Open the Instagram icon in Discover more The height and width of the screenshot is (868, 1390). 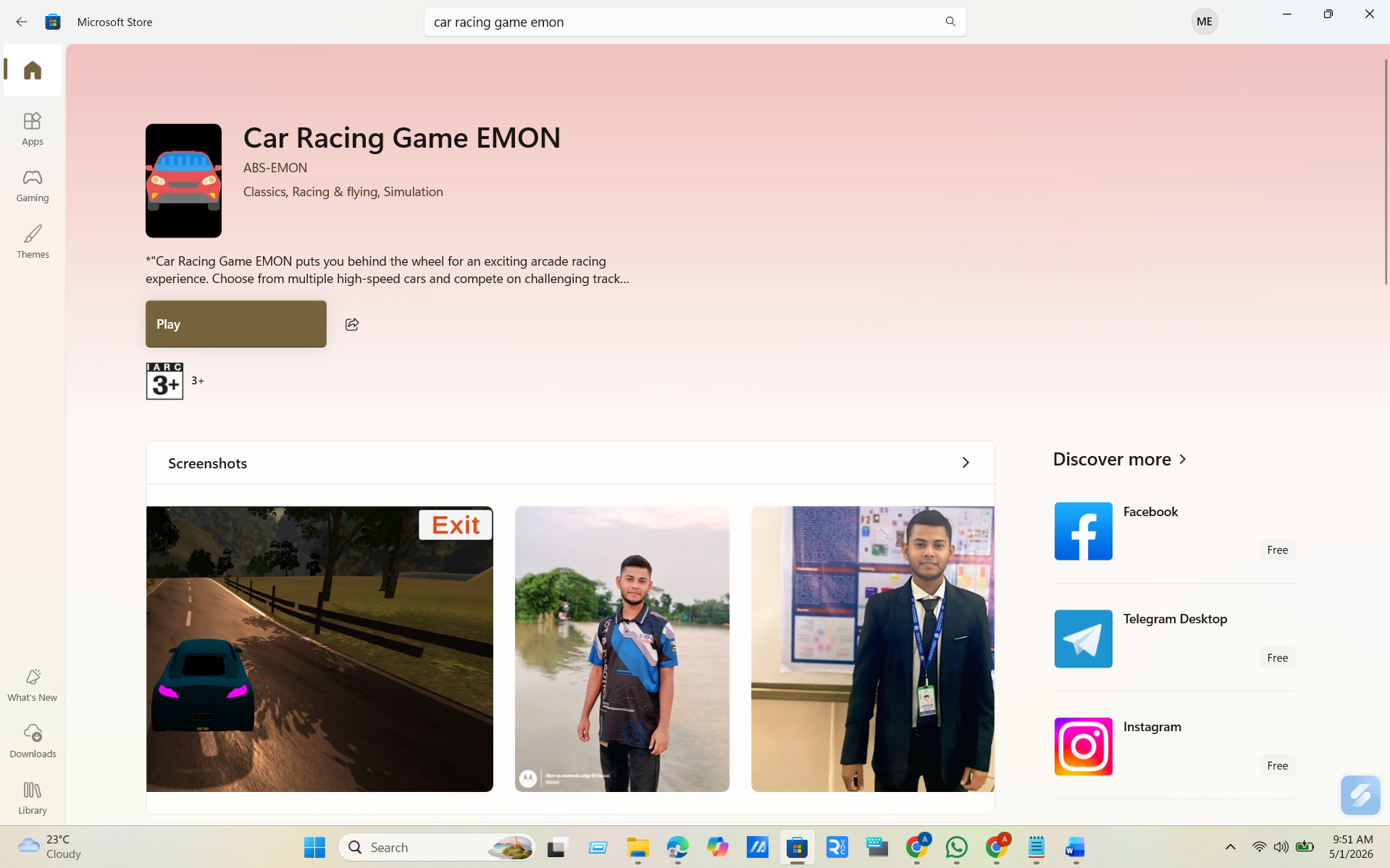(x=1083, y=746)
